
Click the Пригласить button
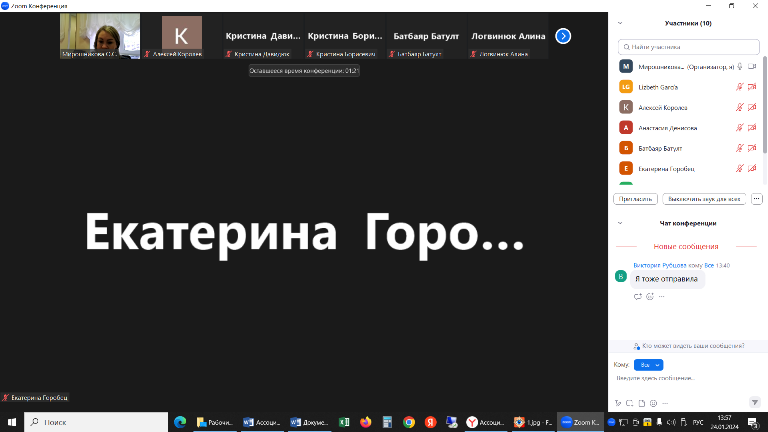(x=636, y=198)
